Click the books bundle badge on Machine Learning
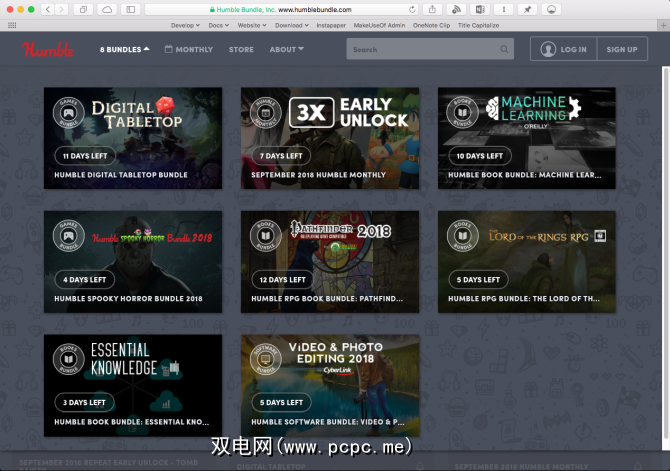This screenshot has width=670, height=471. 462,113
